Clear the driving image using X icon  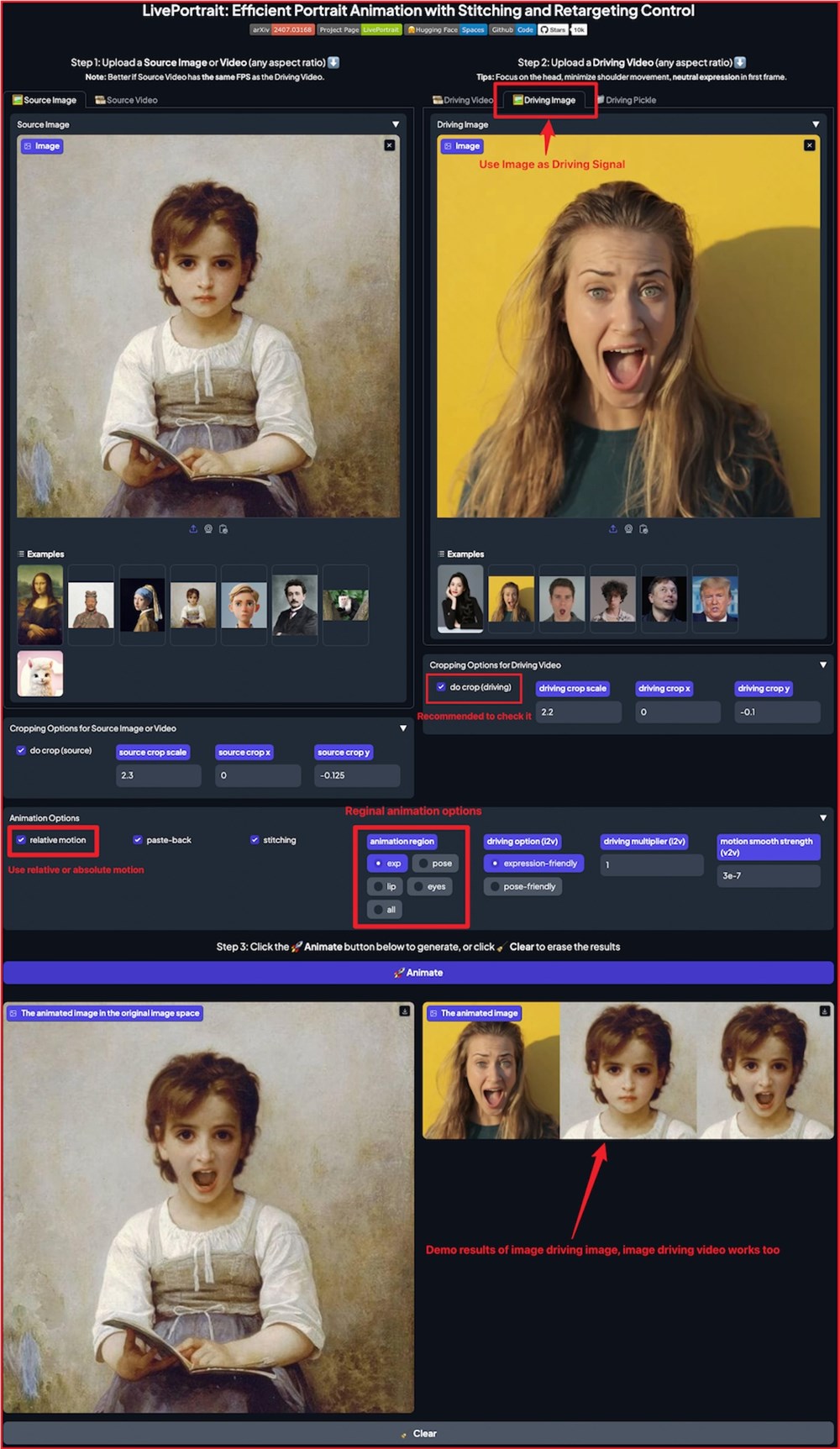point(809,145)
